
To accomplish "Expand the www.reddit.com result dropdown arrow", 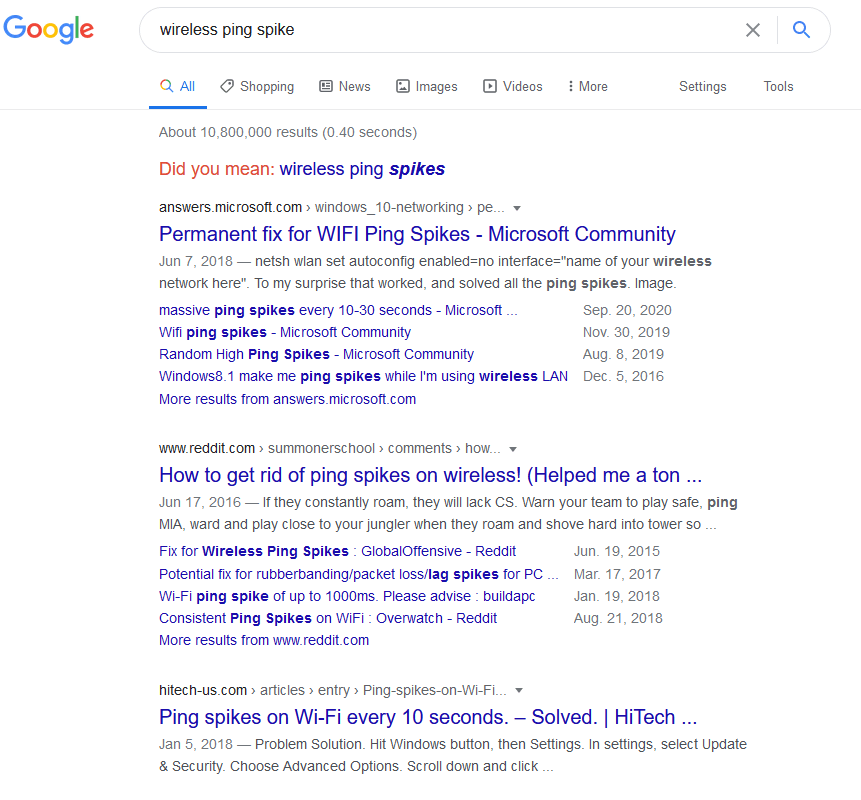I will [x=513, y=449].
